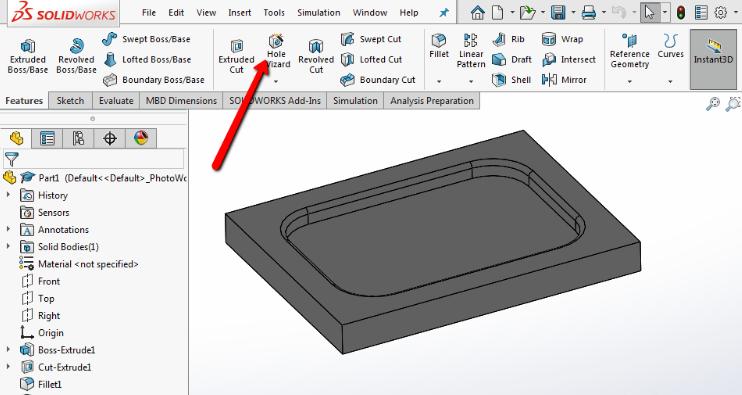The width and height of the screenshot is (742, 395).
Task: Open the ConfigurationManager tab
Action: 78,139
